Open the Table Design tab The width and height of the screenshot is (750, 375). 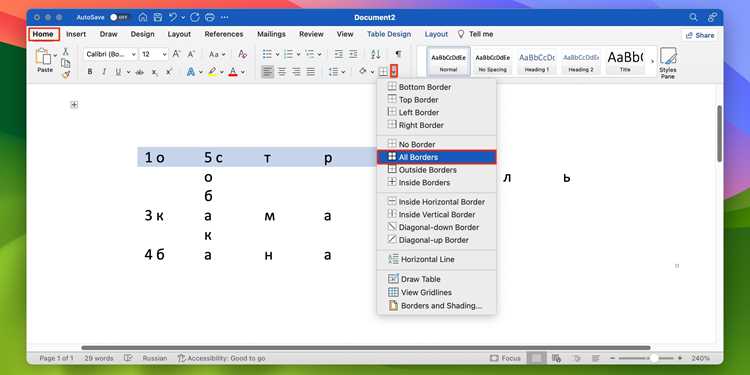point(389,34)
